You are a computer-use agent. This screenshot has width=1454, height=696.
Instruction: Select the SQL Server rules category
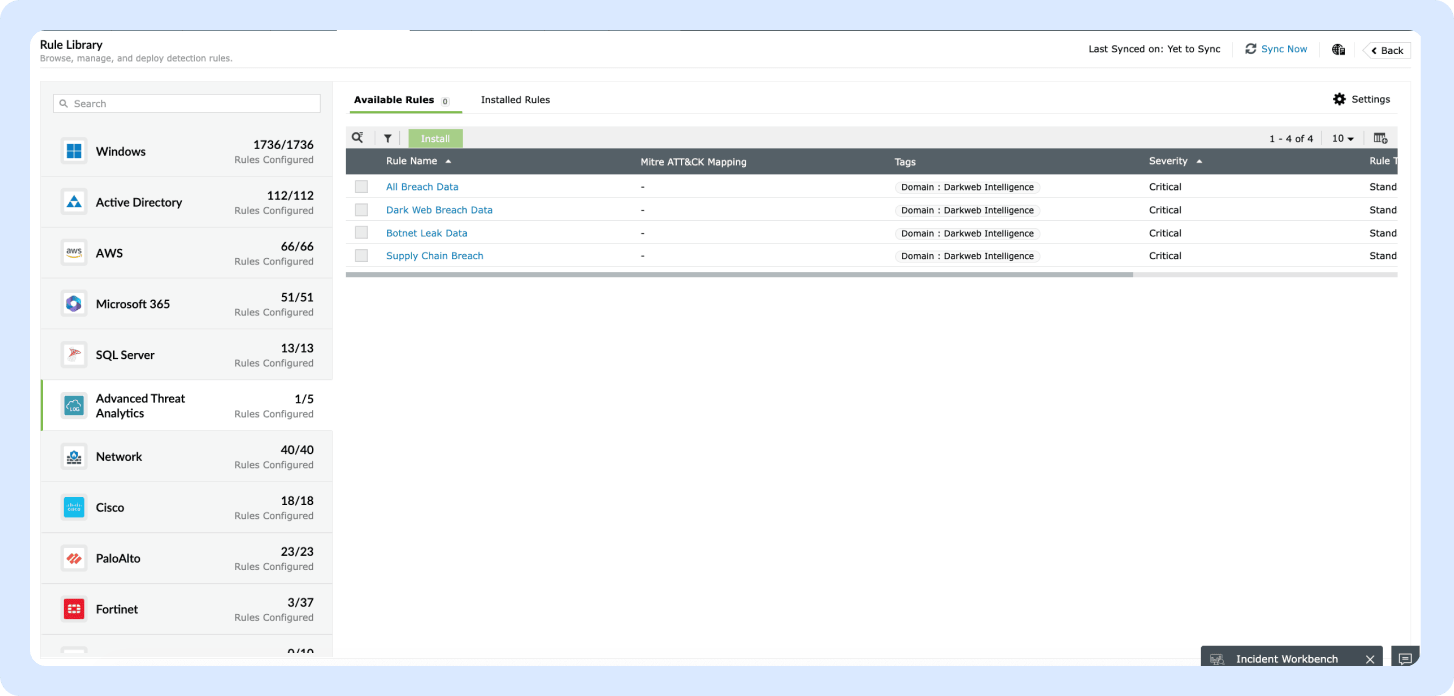coord(187,355)
